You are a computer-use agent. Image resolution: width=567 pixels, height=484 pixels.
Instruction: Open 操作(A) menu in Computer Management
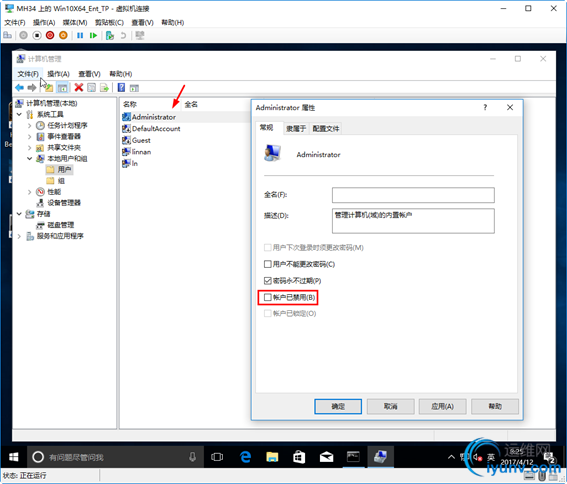click(x=58, y=74)
